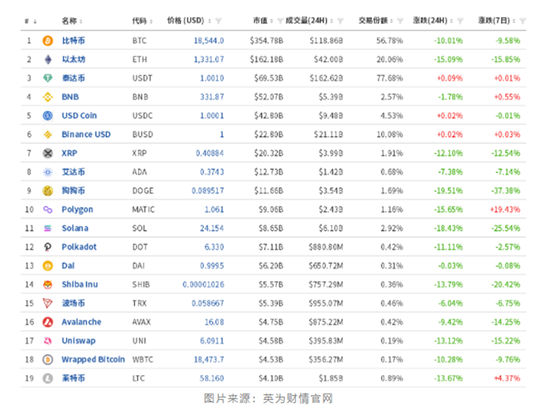Open filter funnel for 涨跌(7日) column

click(x=523, y=21)
